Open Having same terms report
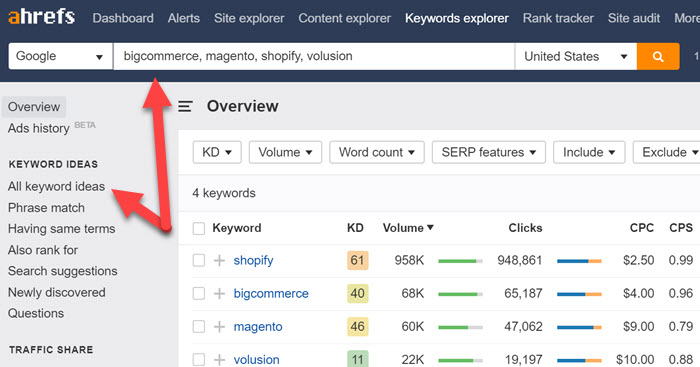This screenshot has height=367, width=700. pyautogui.click(x=62, y=229)
